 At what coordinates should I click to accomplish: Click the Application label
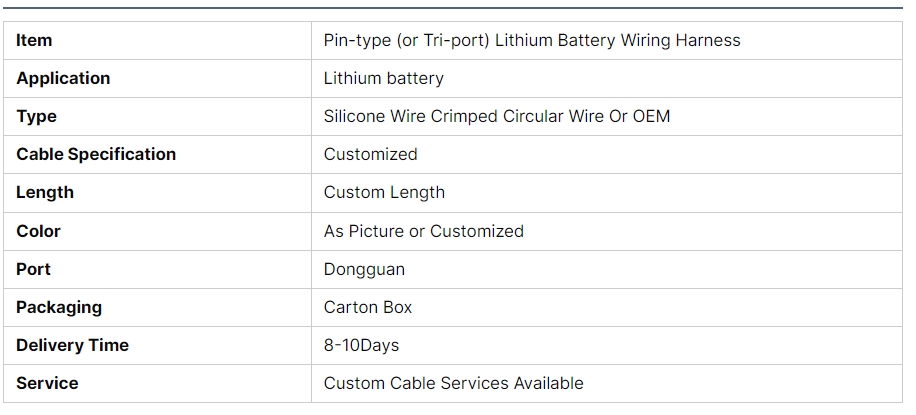click(63, 78)
